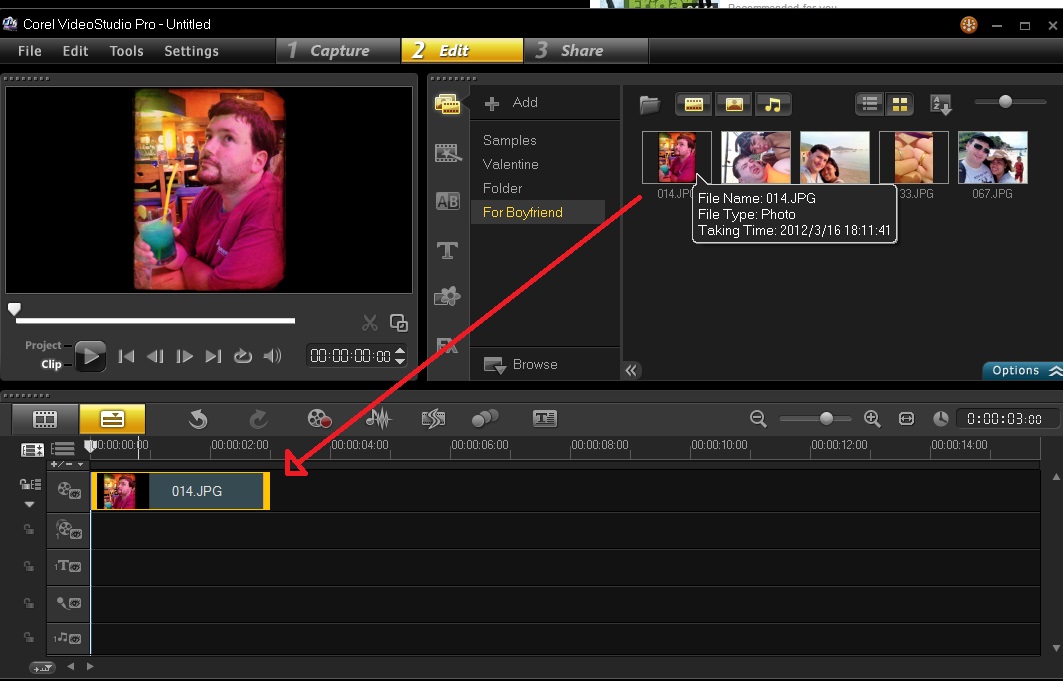The width and height of the screenshot is (1063, 681).
Task: Open the Subtitle Editor icon
Action: click(x=545, y=419)
